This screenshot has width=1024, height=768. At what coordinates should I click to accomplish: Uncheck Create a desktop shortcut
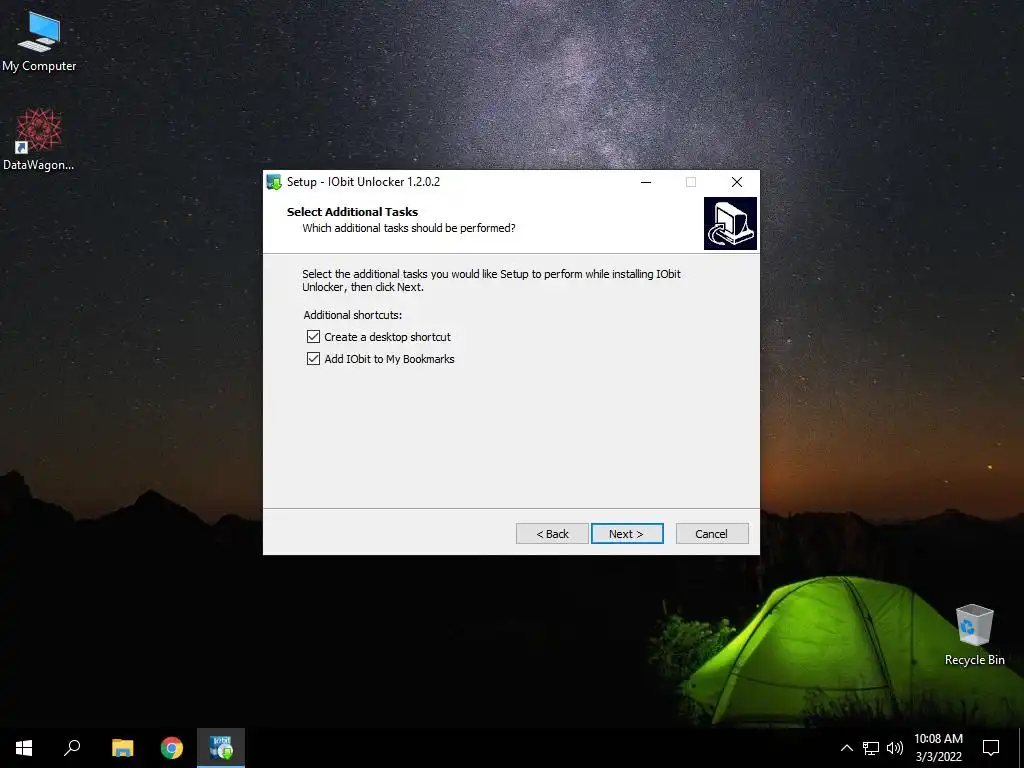pos(313,336)
